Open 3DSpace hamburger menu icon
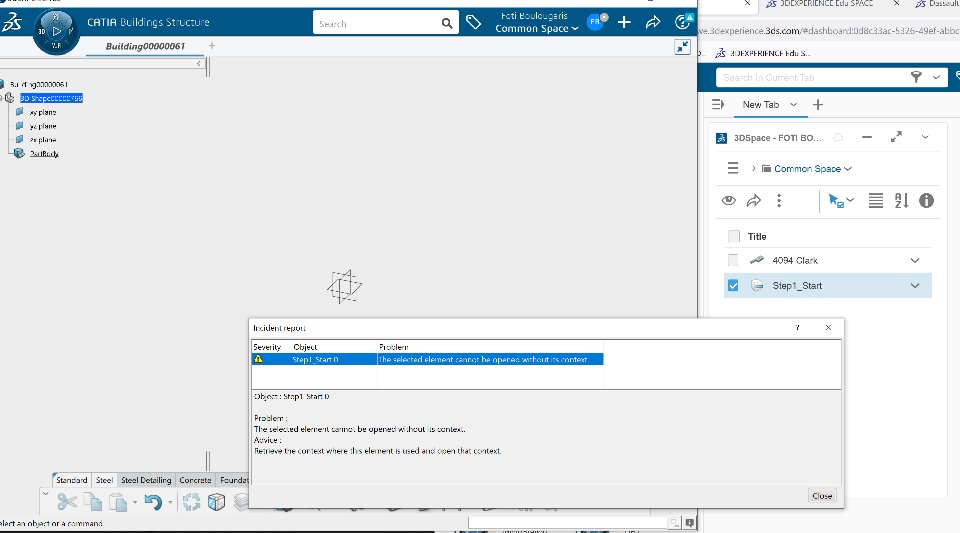Image resolution: width=960 pixels, height=533 pixels. (x=733, y=168)
